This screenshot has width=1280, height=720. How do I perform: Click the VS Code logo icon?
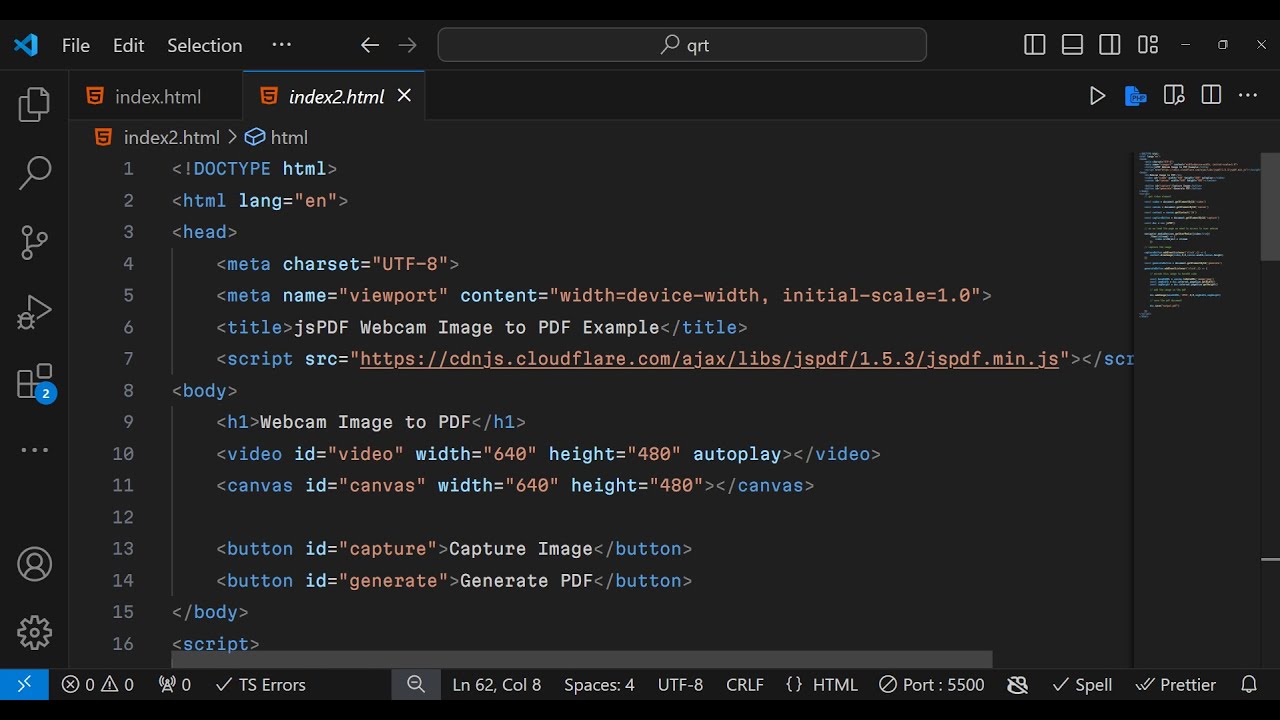(x=26, y=45)
